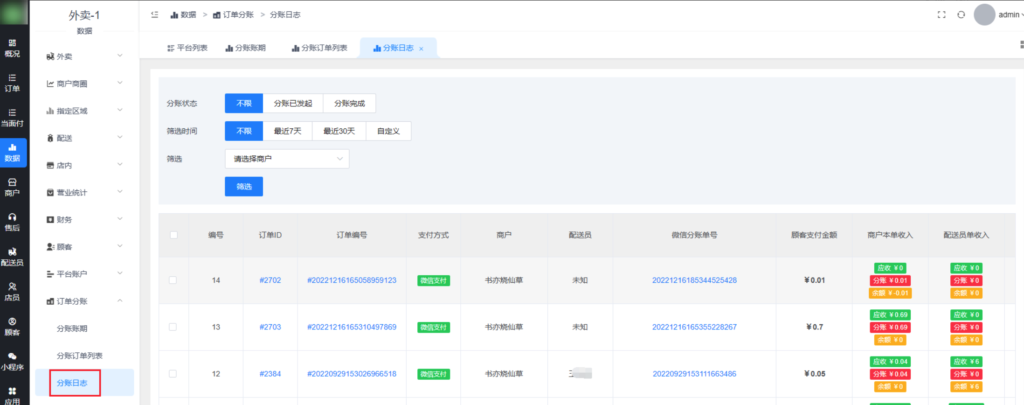This screenshot has height=405, width=1024.
Task: Open order link #2702
Action: [x=270, y=280]
